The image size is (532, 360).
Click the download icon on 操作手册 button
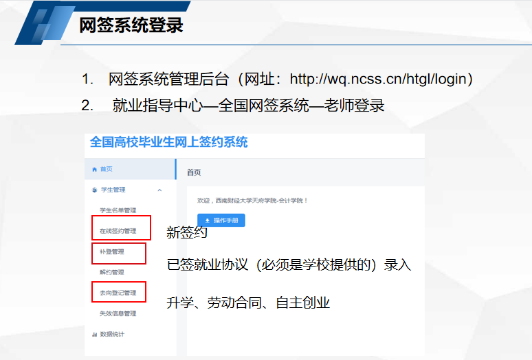[207, 221]
